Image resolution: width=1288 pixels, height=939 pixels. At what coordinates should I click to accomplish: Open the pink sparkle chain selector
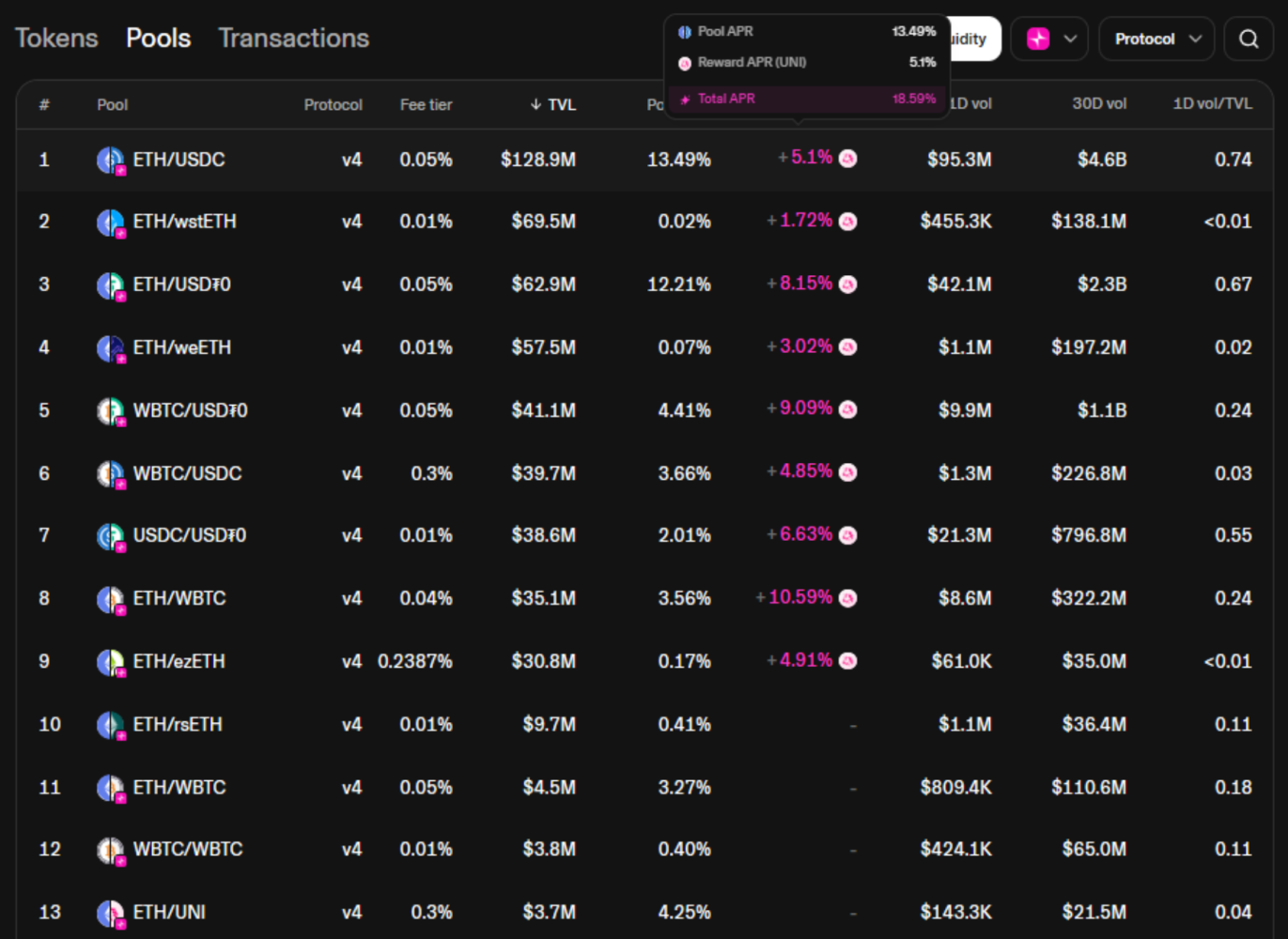pyautogui.click(x=1049, y=38)
